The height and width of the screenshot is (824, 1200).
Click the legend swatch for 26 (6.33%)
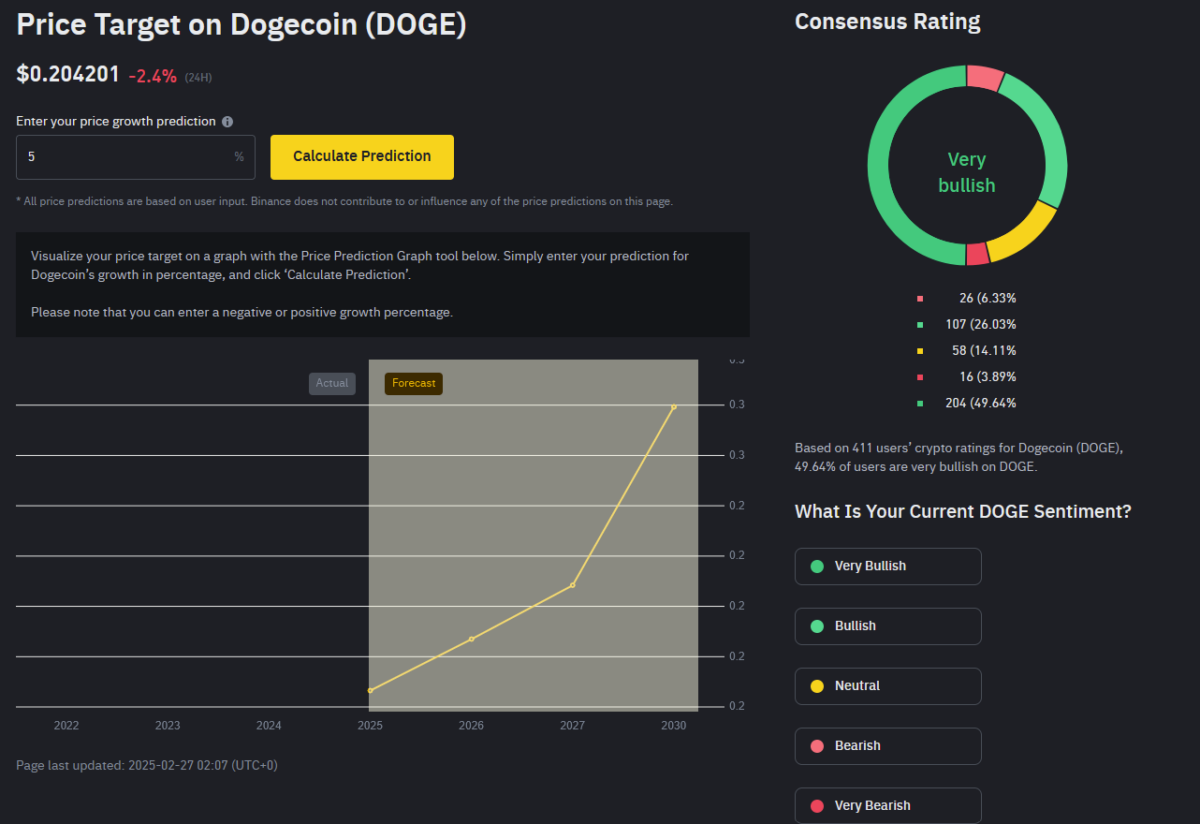click(920, 298)
